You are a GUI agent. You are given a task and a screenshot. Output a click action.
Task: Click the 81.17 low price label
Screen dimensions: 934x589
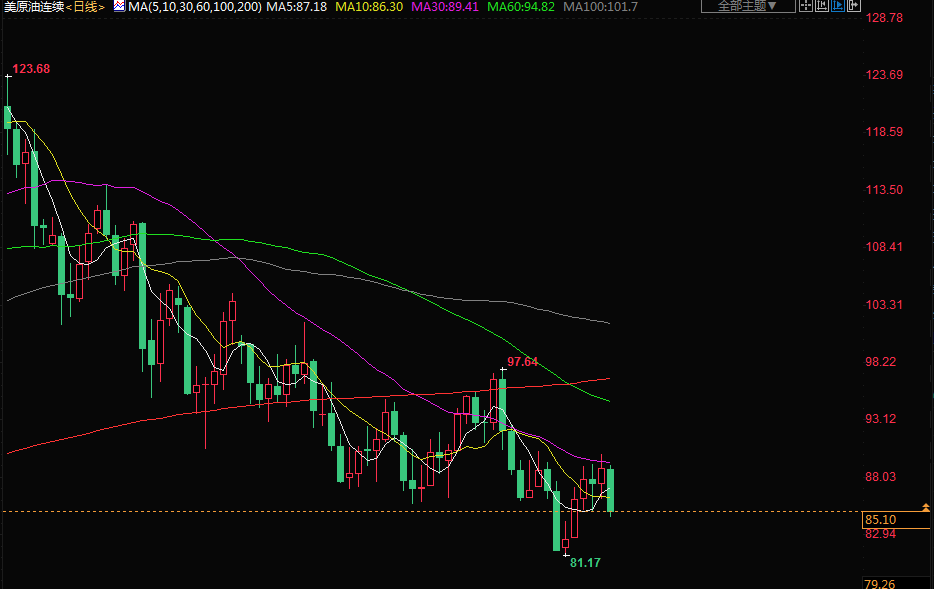pyautogui.click(x=585, y=563)
